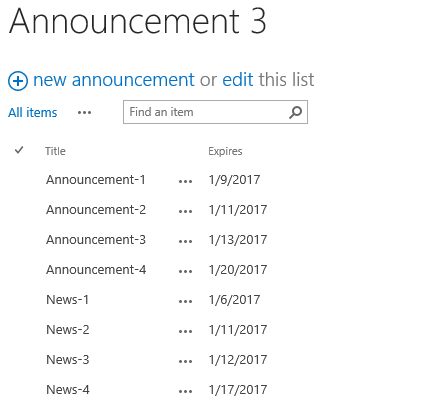Open ellipsis menu for News-1

coord(185,302)
